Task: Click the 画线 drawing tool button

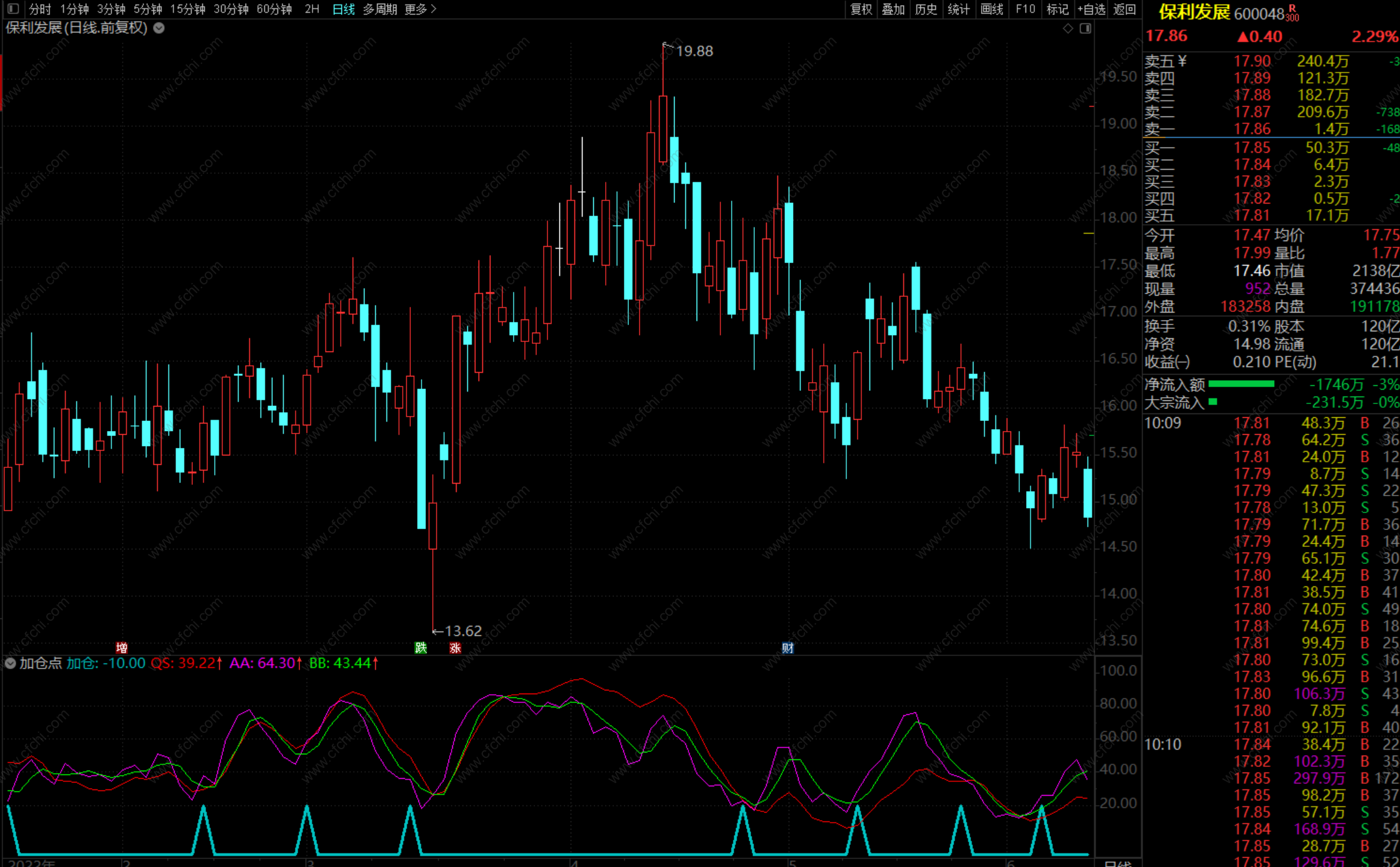Action: tap(992, 9)
